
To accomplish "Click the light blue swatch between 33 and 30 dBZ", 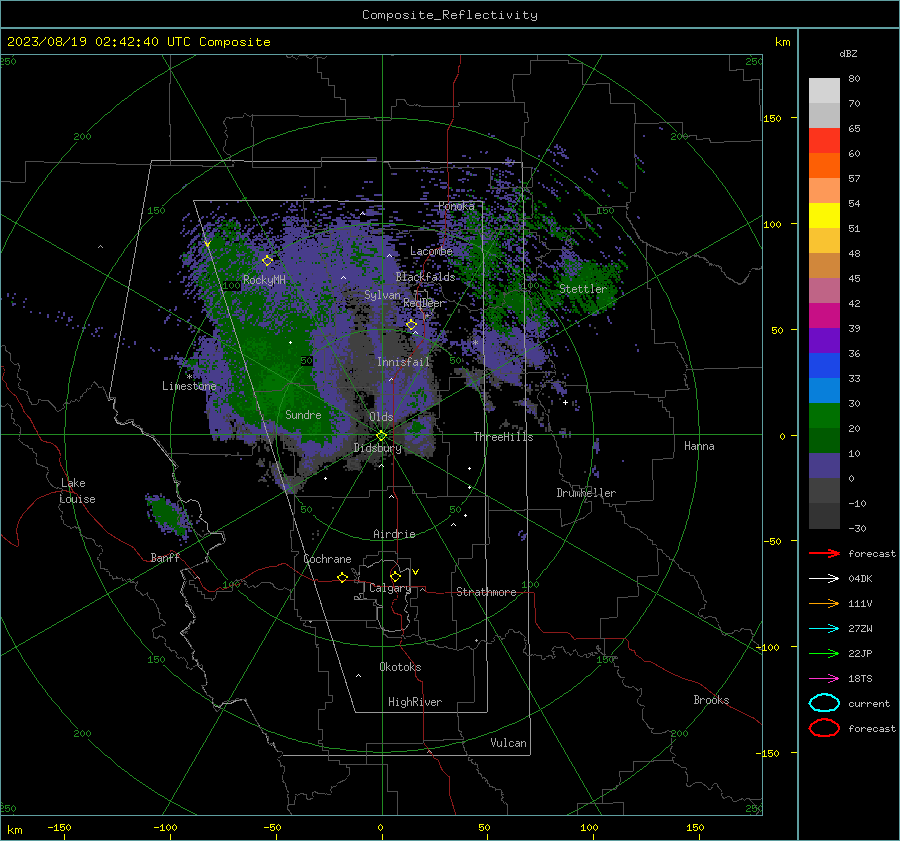I will (824, 390).
